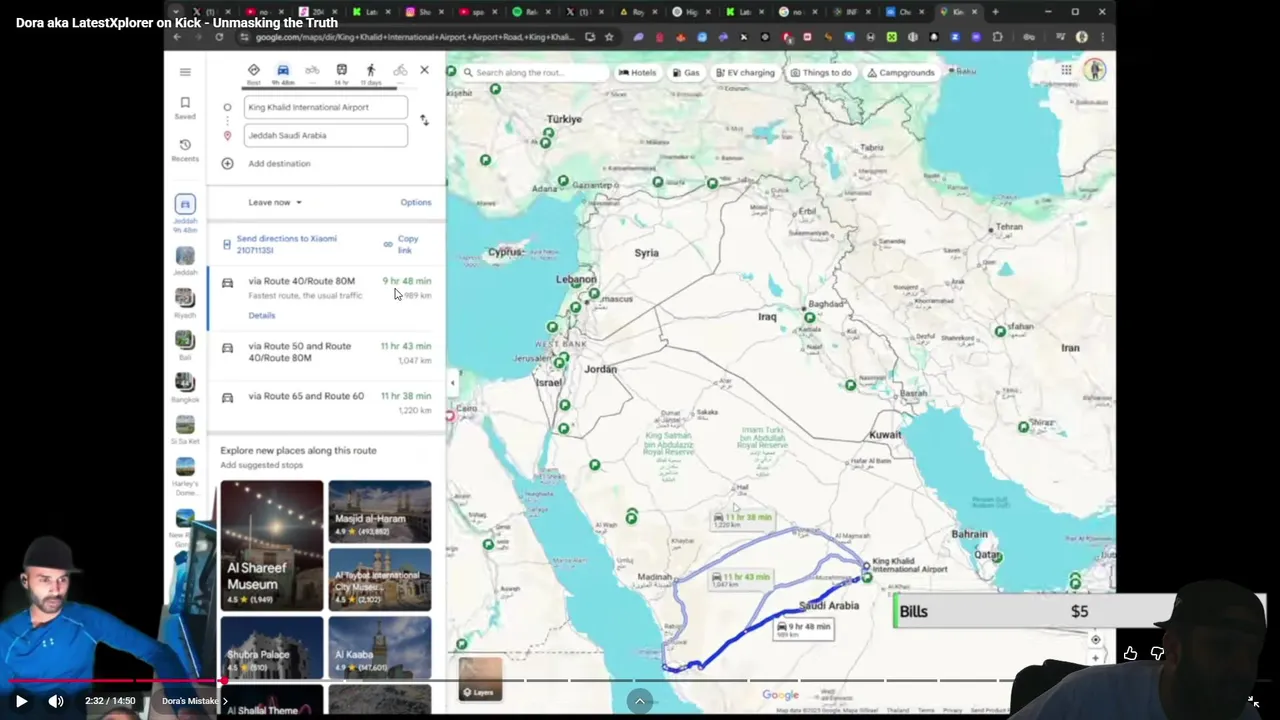Reverse starting point and destination
Image resolution: width=1280 pixels, height=720 pixels.
click(x=424, y=120)
